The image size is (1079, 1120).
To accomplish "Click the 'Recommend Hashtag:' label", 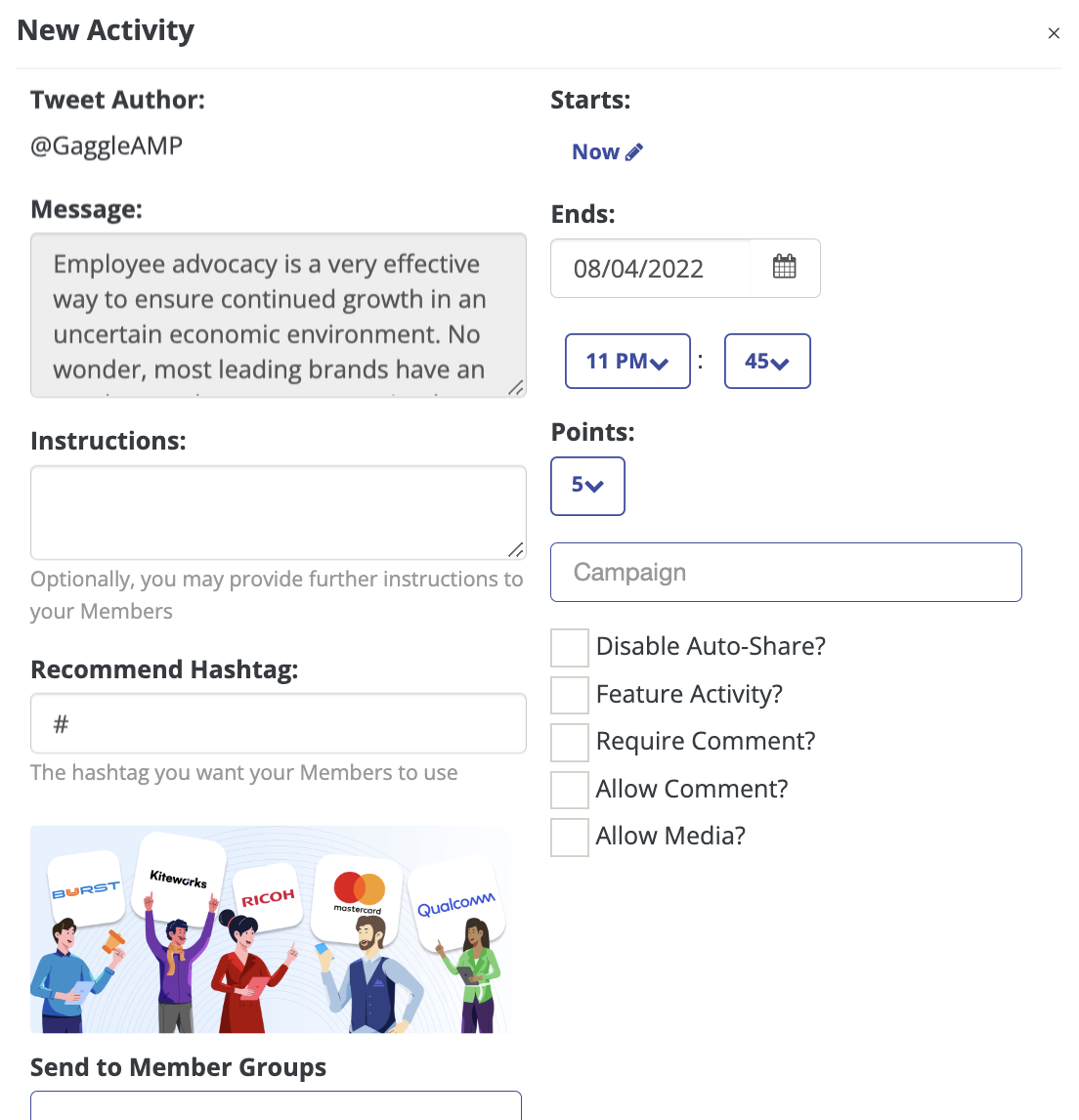I will (164, 670).
